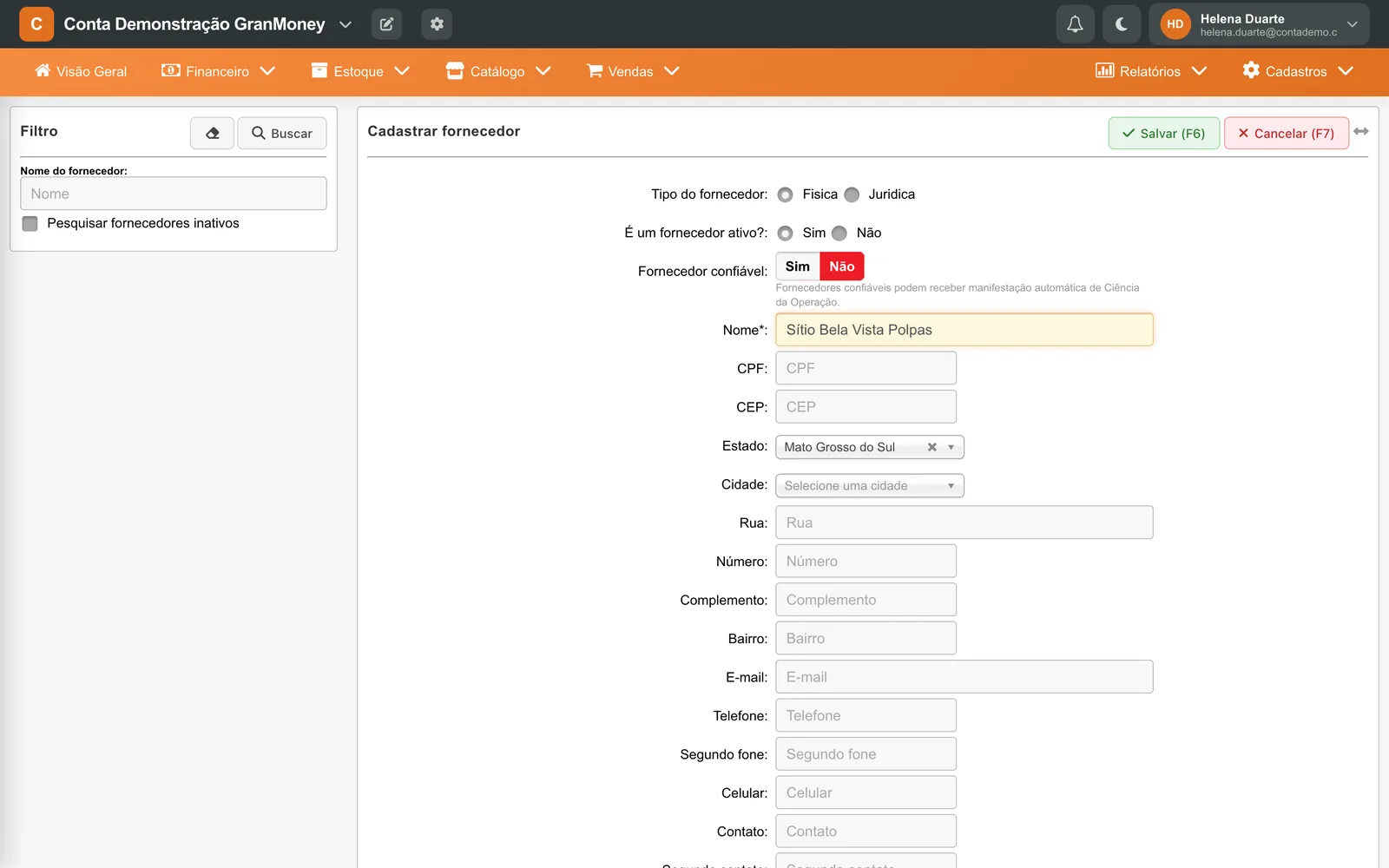The width and height of the screenshot is (1389, 868).
Task: Focus the Nome do fornecedor filter field
Action: pos(174,194)
